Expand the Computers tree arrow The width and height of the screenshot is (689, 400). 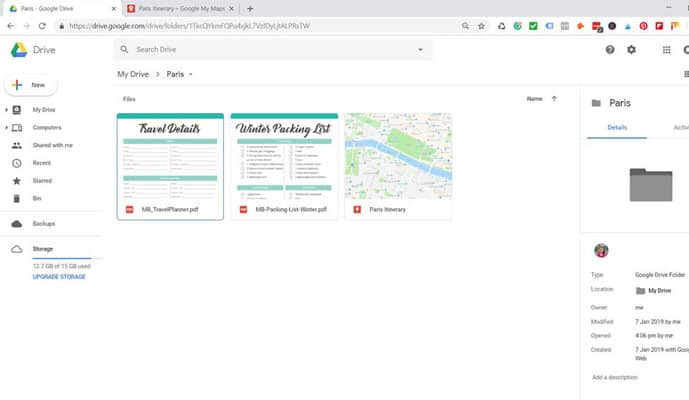tap(6, 127)
